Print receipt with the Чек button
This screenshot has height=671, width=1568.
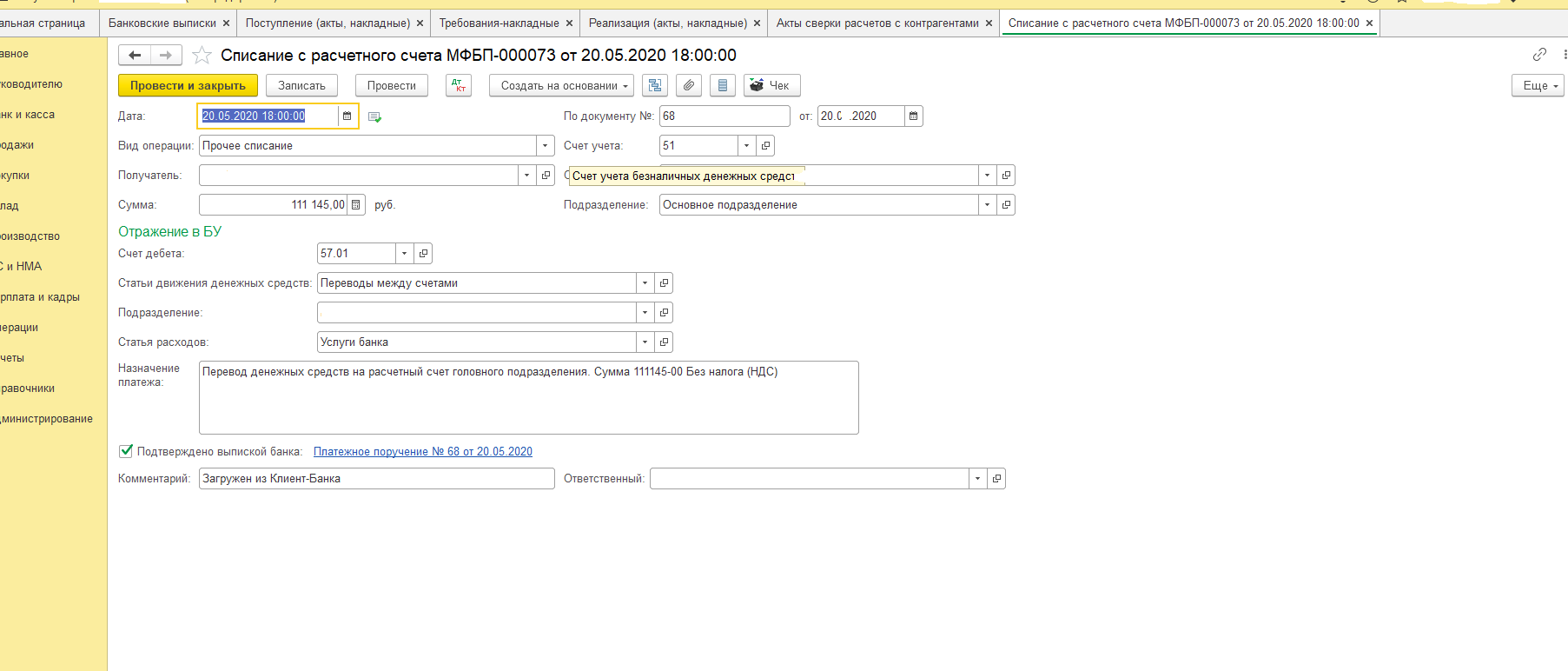[x=772, y=85]
